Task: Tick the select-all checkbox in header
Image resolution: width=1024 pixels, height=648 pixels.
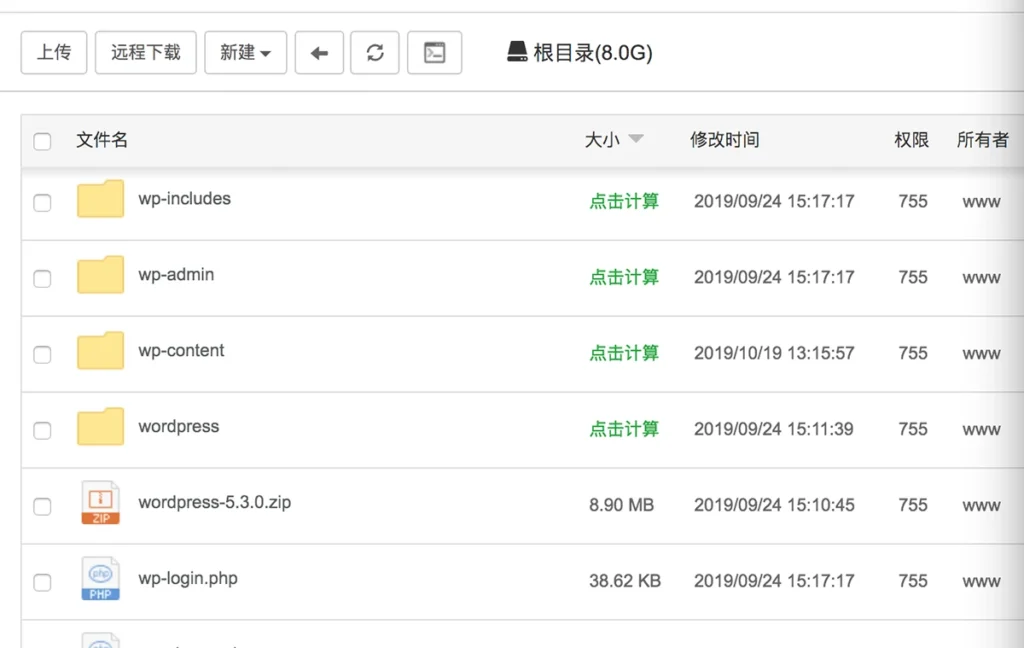Action: 42,141
